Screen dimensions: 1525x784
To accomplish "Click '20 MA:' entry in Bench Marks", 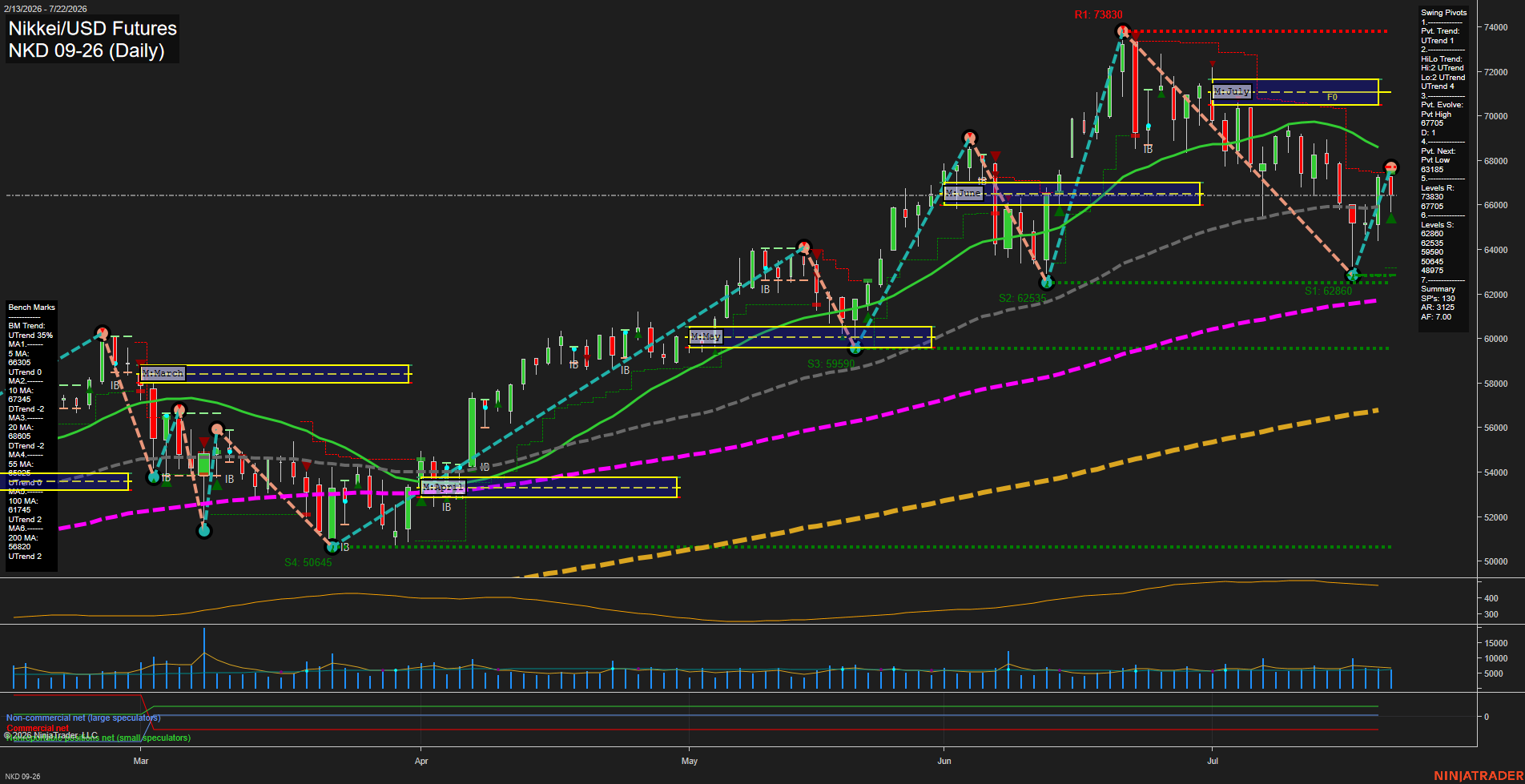I will [x=21, y=428].
